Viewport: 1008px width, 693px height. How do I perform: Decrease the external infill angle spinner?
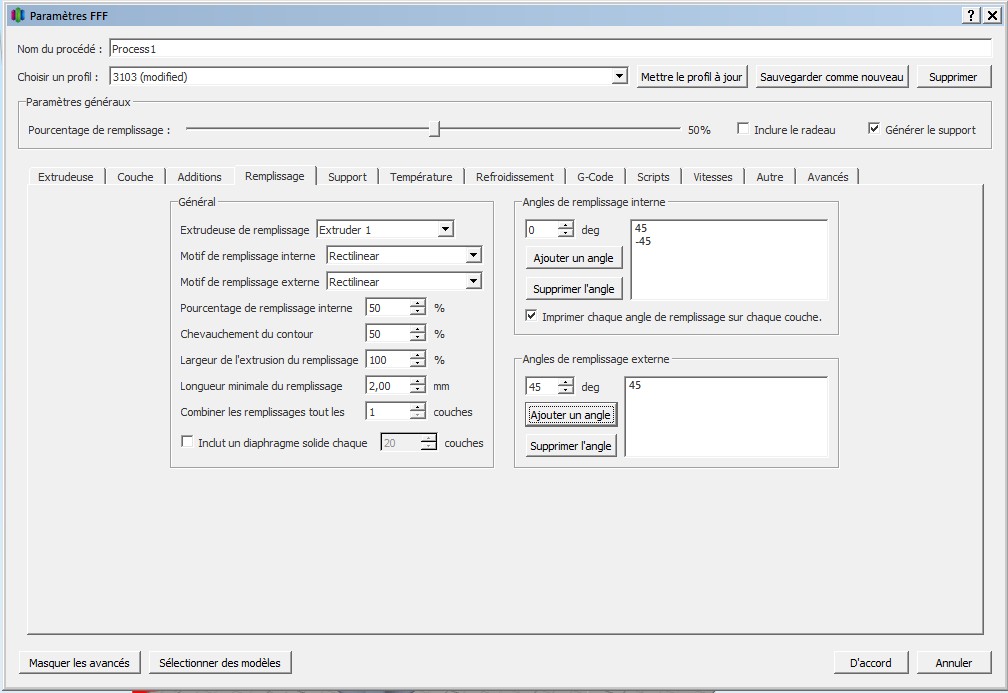tap(566, 391)
